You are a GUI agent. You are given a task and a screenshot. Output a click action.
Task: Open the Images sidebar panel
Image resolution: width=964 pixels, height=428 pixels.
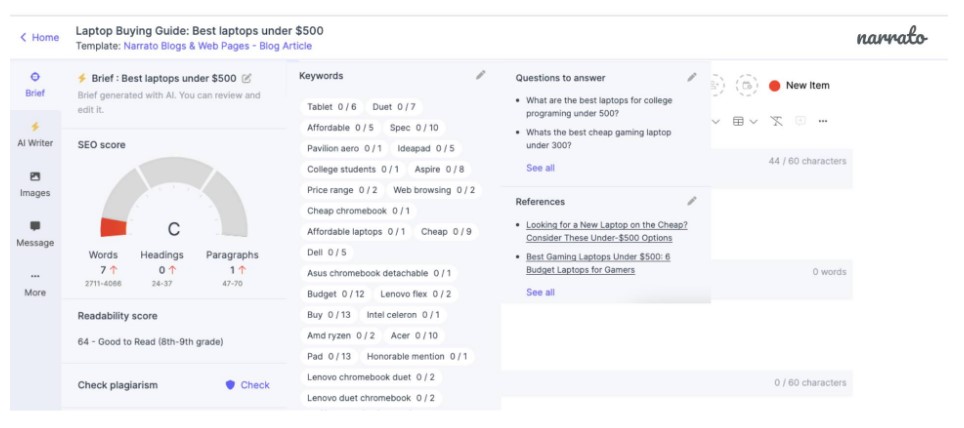[35, 184]
